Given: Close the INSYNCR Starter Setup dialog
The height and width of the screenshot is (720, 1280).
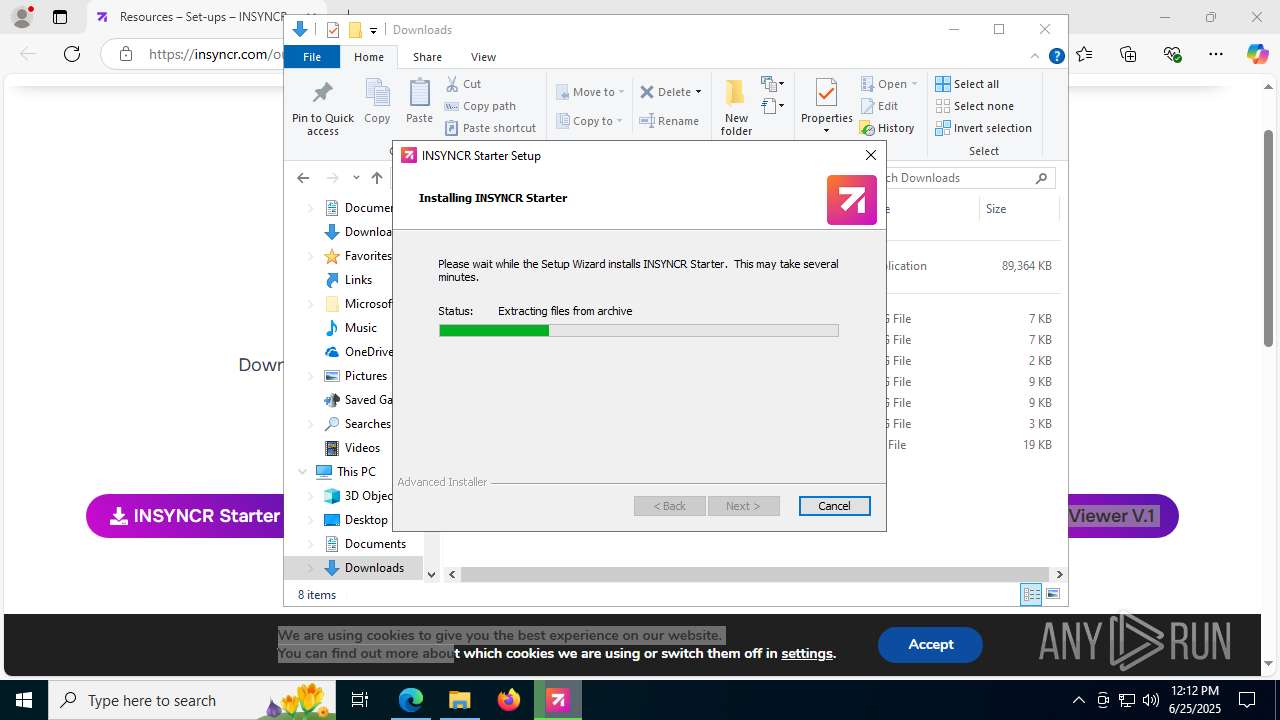Looking at the screenshot, I should [870, 155].
